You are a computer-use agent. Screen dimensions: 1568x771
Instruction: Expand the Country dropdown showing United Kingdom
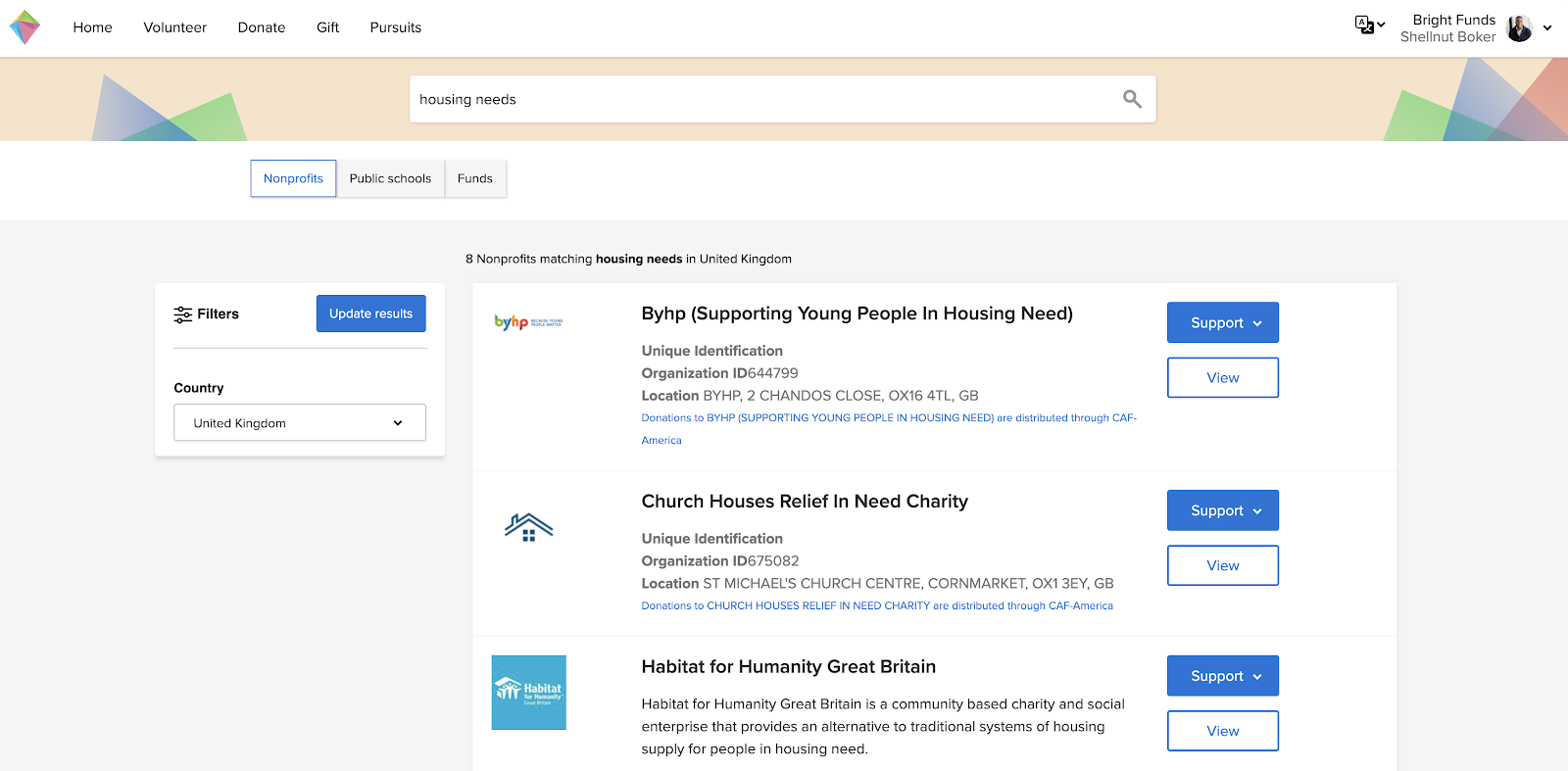(x=300, y=423)
